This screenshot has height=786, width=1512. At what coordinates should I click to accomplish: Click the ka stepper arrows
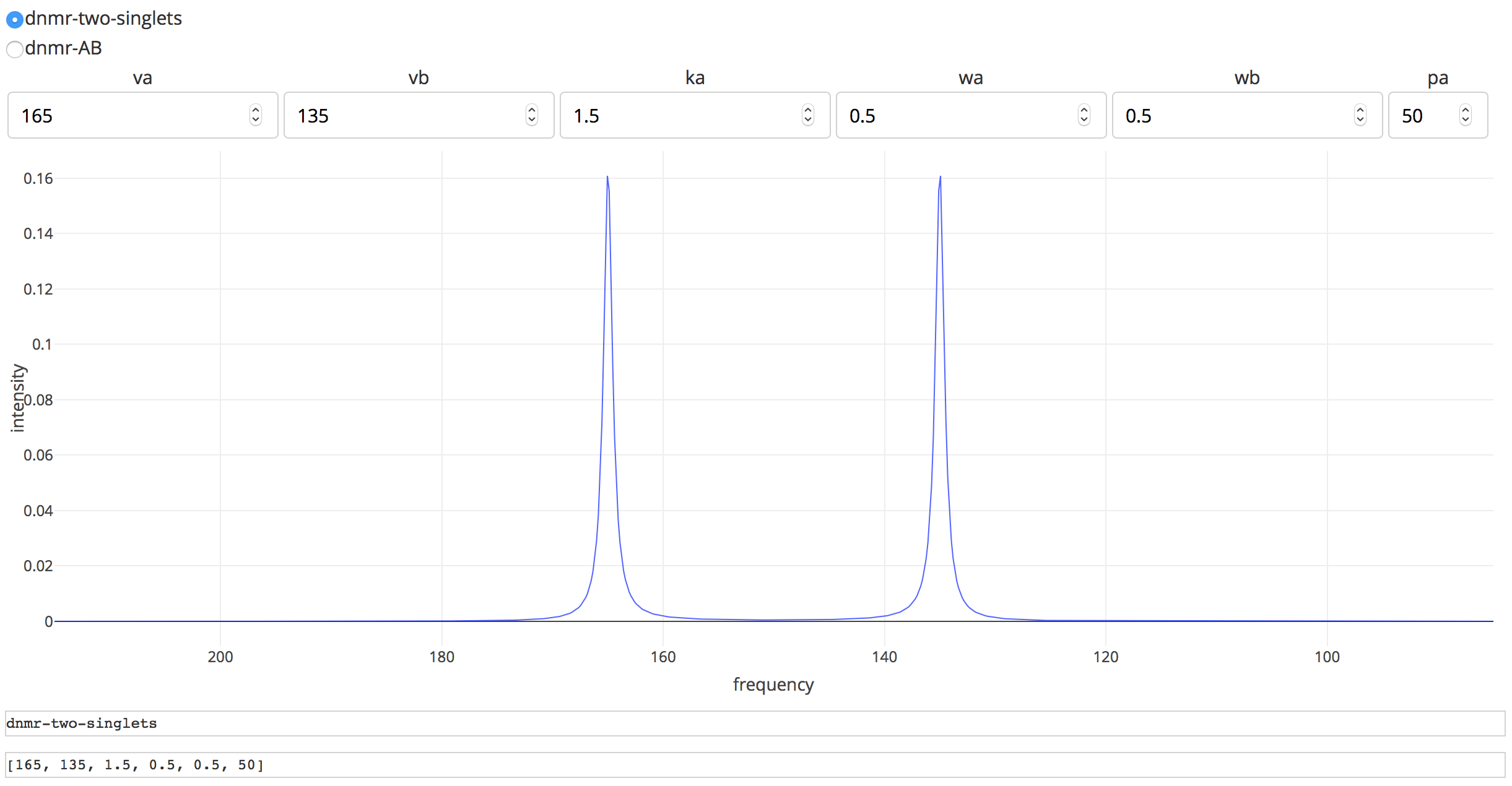click(x=808, y=115)
